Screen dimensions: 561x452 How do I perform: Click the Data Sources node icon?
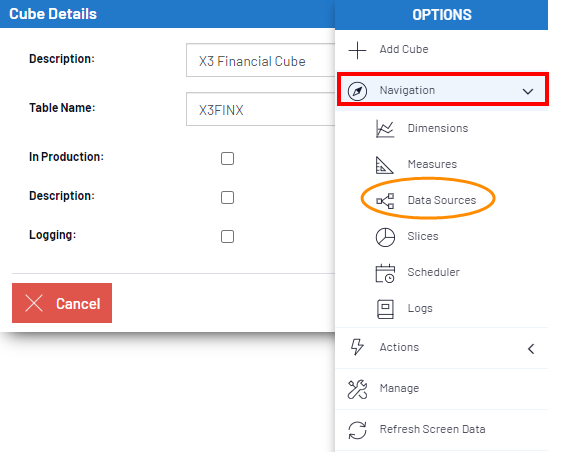pyautogui.click(x=385, y=201)
